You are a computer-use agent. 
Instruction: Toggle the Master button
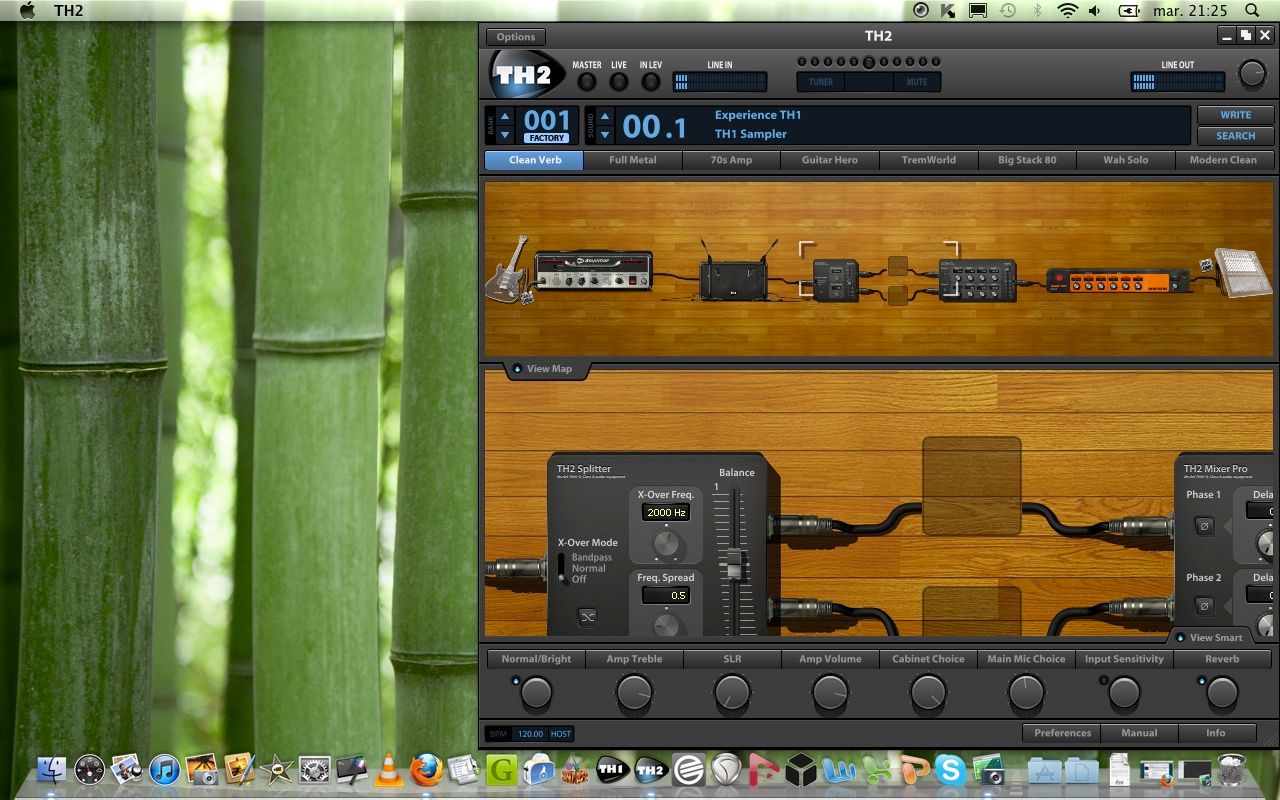point(587,82)
